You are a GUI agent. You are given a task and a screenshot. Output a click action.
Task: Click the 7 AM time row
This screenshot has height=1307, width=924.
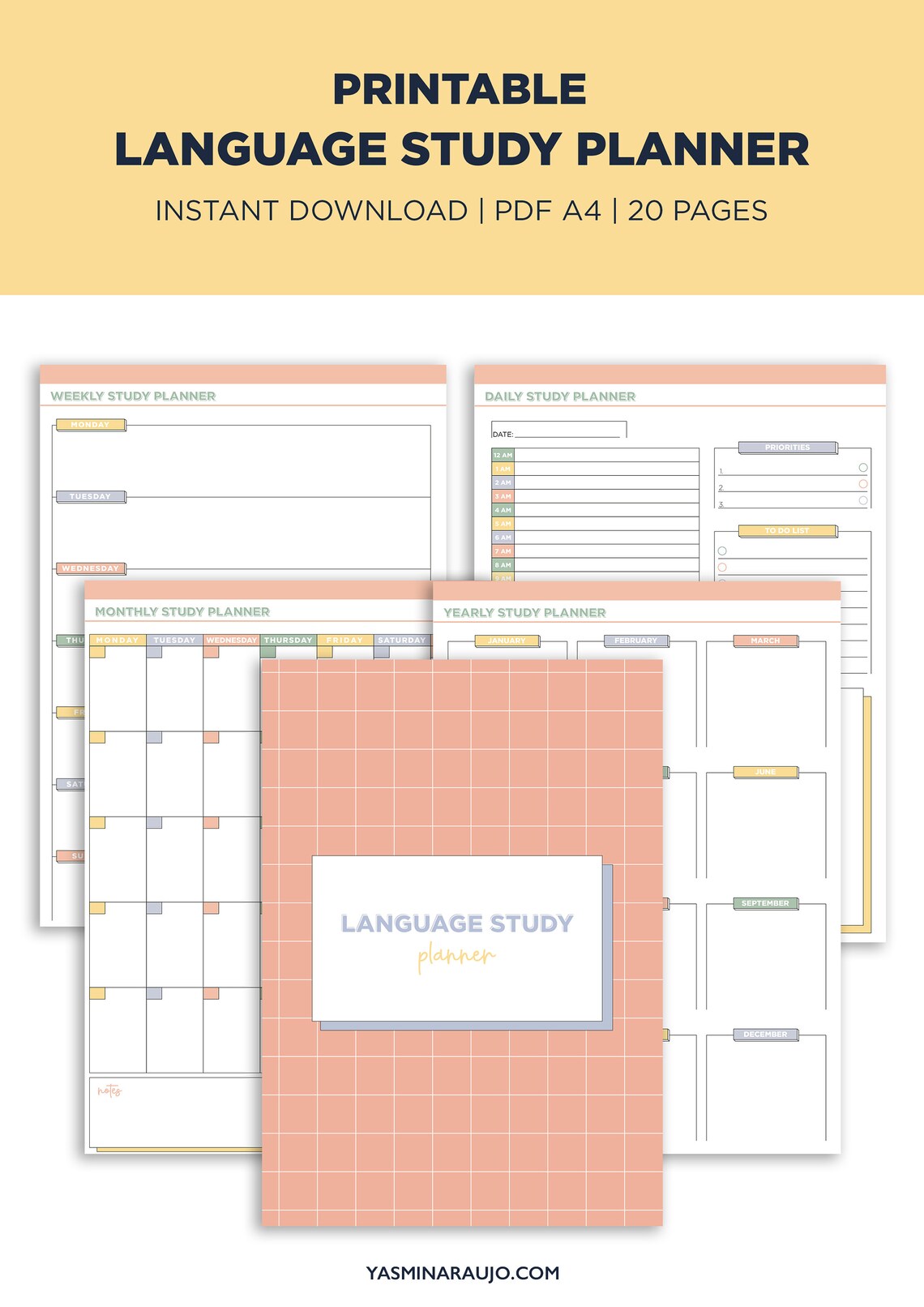click(x=595, y=551)
